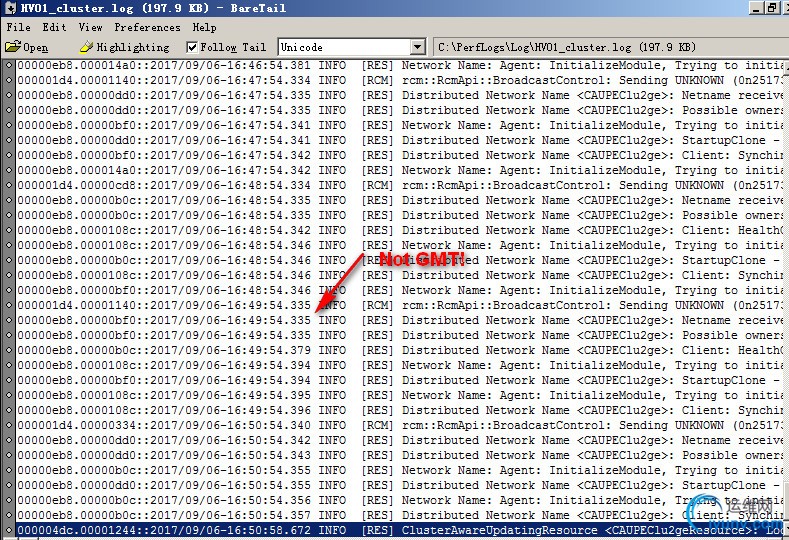Select the 16:49:54.335 RCM BroadcastControl line
The image size is (789, 540).
click(400, 305)
